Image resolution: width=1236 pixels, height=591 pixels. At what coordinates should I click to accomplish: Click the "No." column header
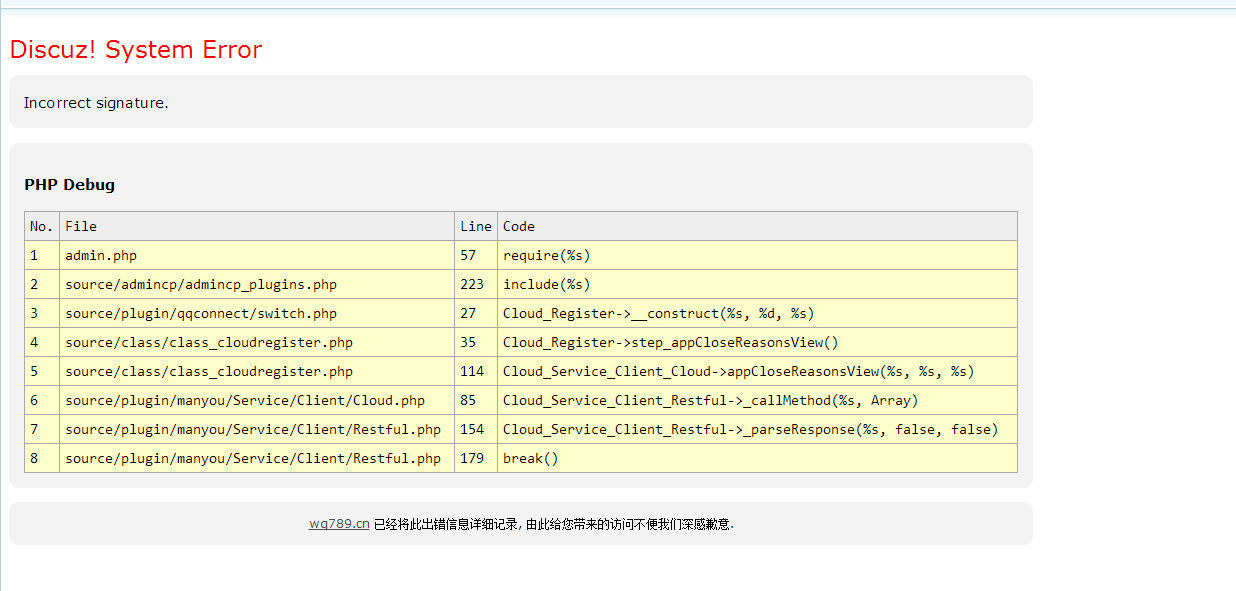pos(42,226)
